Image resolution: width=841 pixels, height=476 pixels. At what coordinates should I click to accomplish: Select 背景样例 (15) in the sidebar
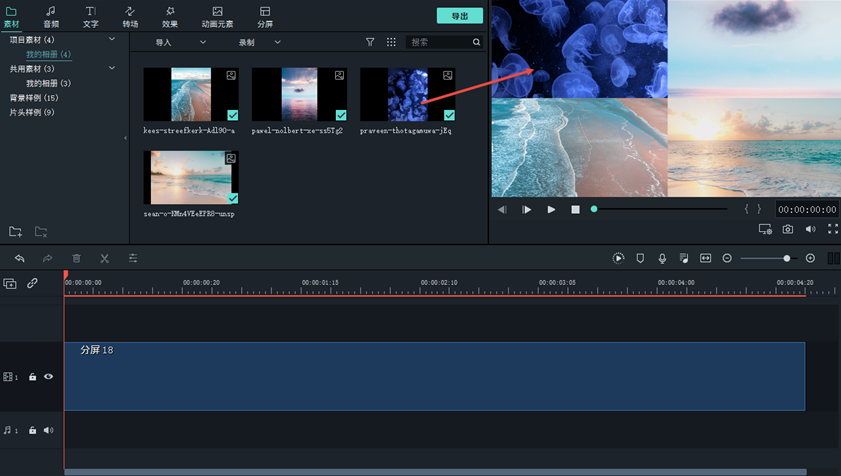[34, 98]
